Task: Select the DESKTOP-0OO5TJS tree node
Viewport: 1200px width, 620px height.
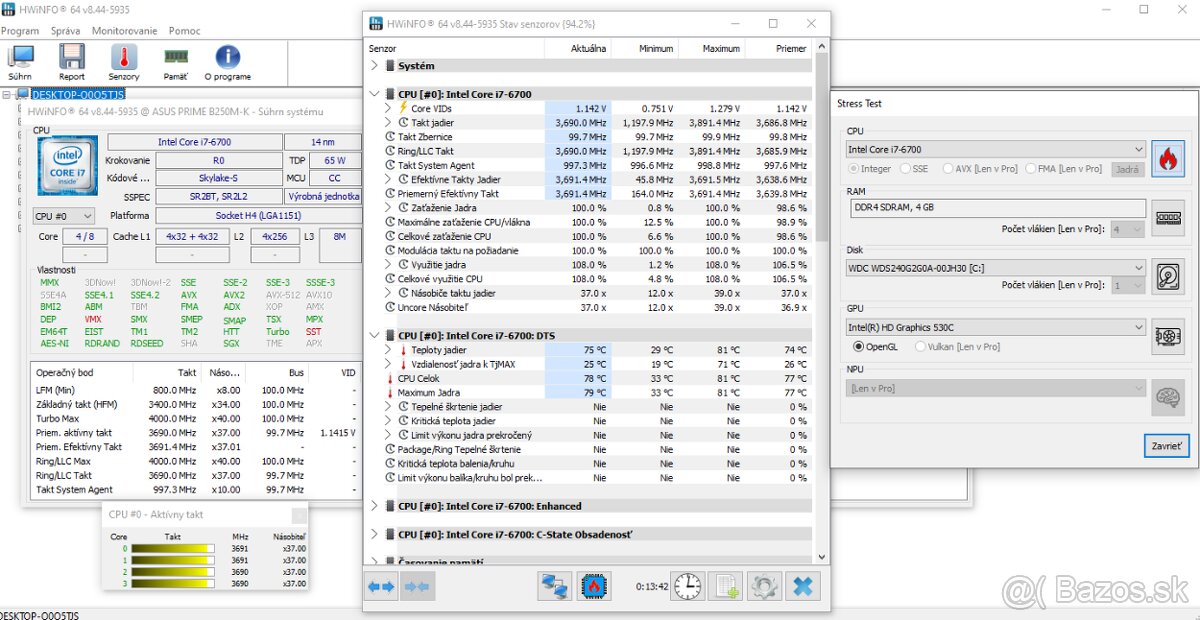Action: [x=78, y=94]
